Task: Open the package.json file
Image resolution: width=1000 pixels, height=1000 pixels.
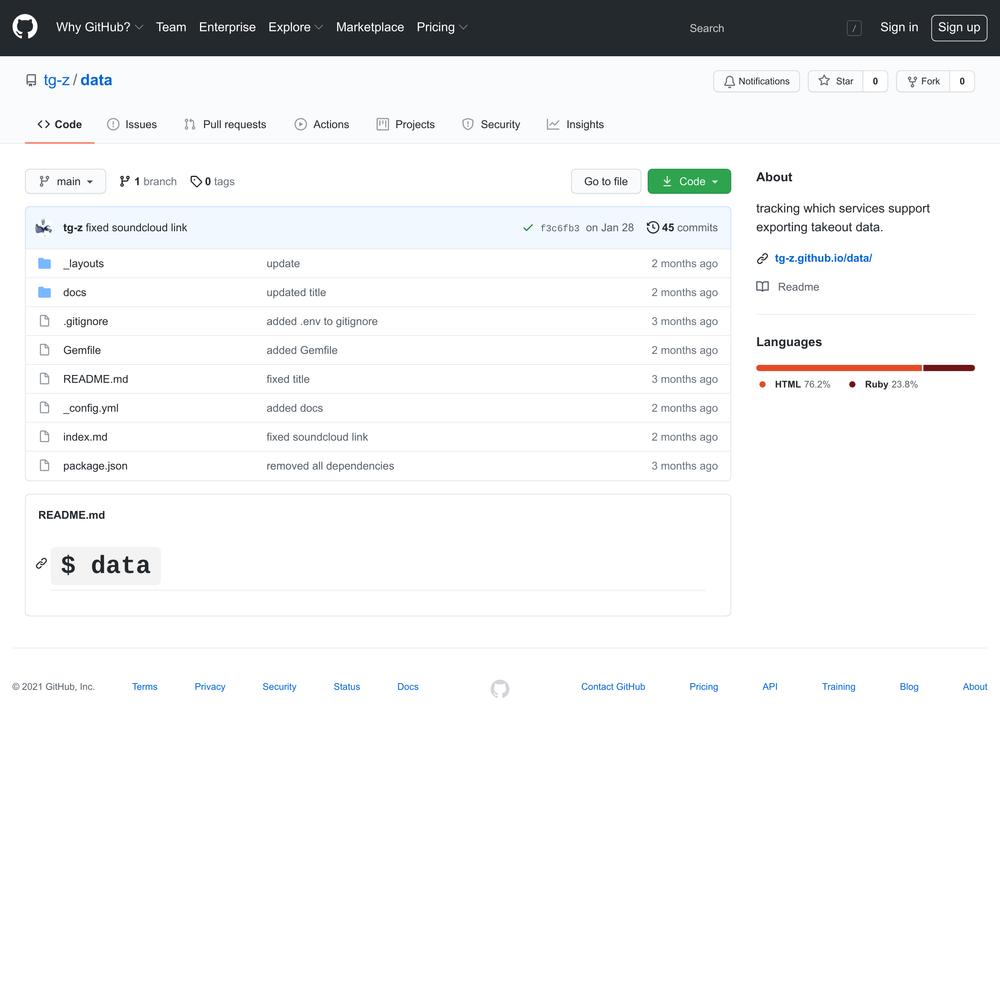Action: pos(95,466)
